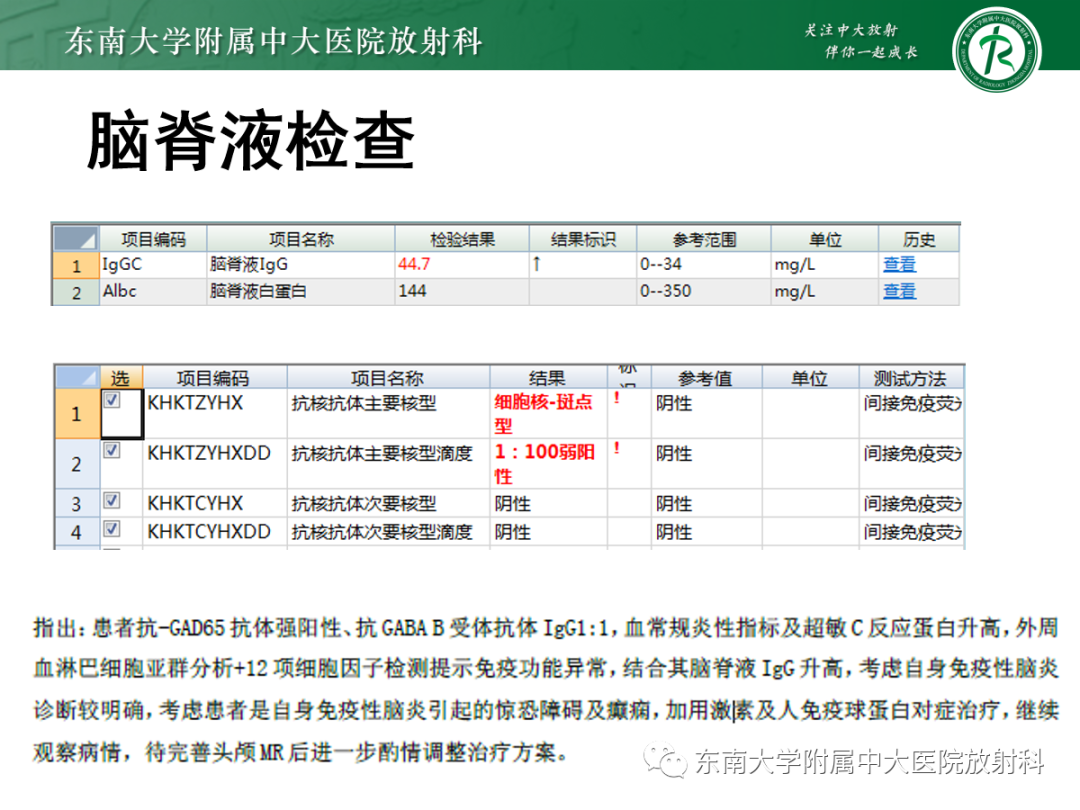Click the 选 column header

[x=121, y=378]
